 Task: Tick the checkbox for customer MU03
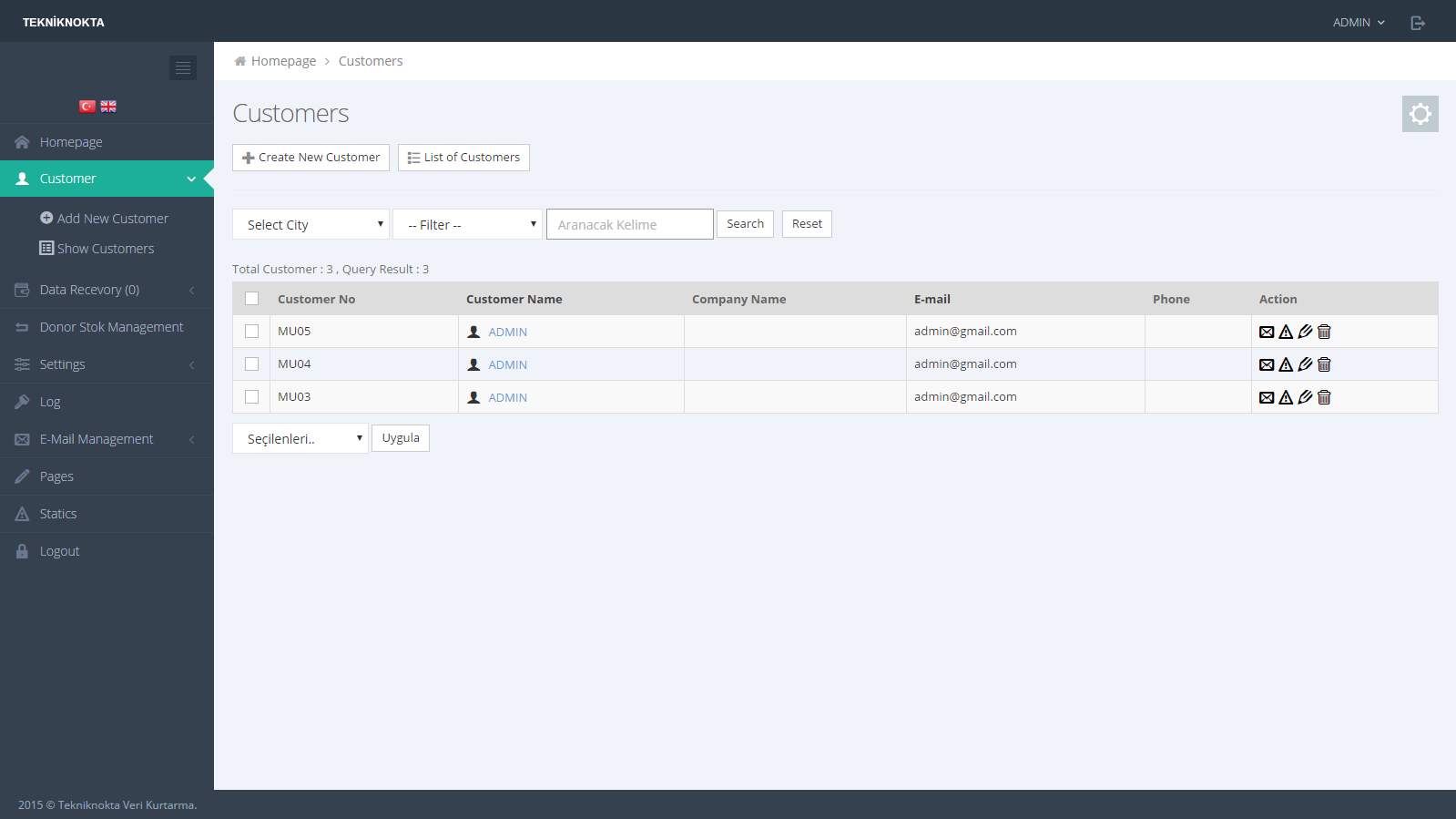point(252,397)
